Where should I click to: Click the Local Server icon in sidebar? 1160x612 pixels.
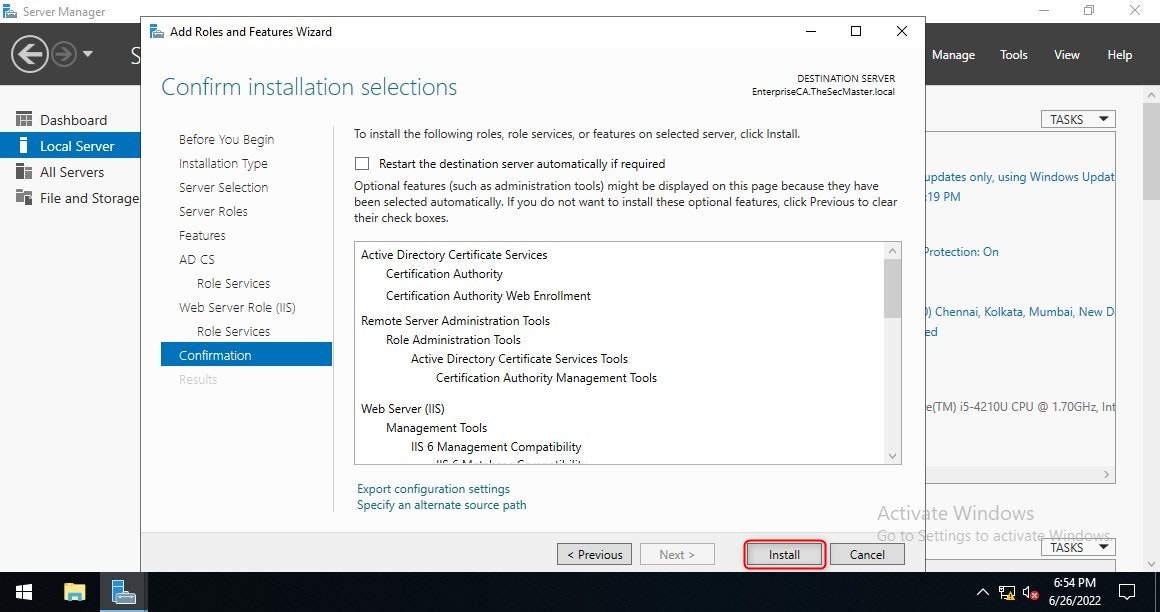(x=24, y=146)
